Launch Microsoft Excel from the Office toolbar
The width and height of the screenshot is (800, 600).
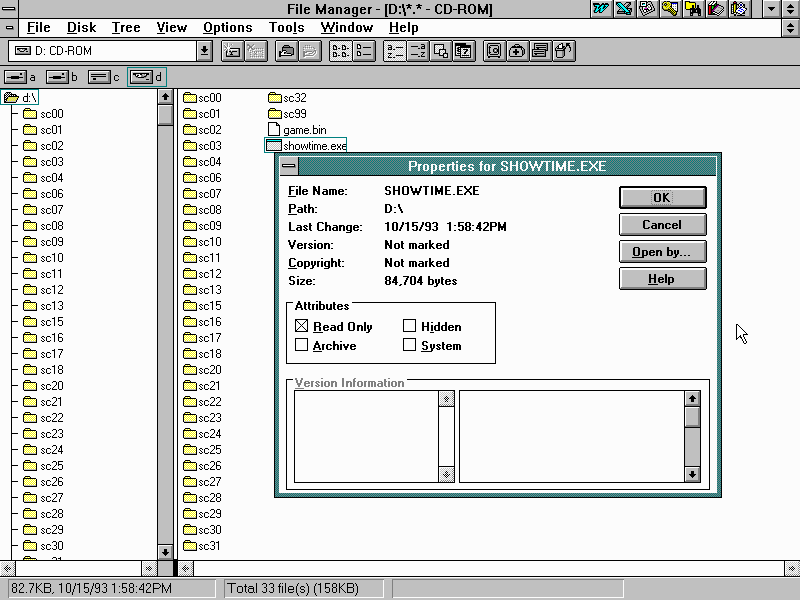coord(624,9)
